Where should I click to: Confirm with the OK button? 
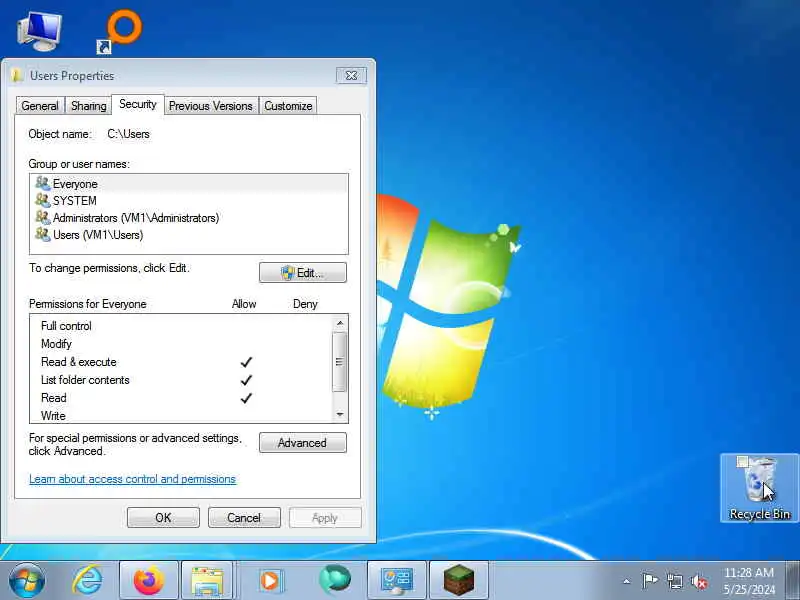pyautogui.click(x=163, y=517)
